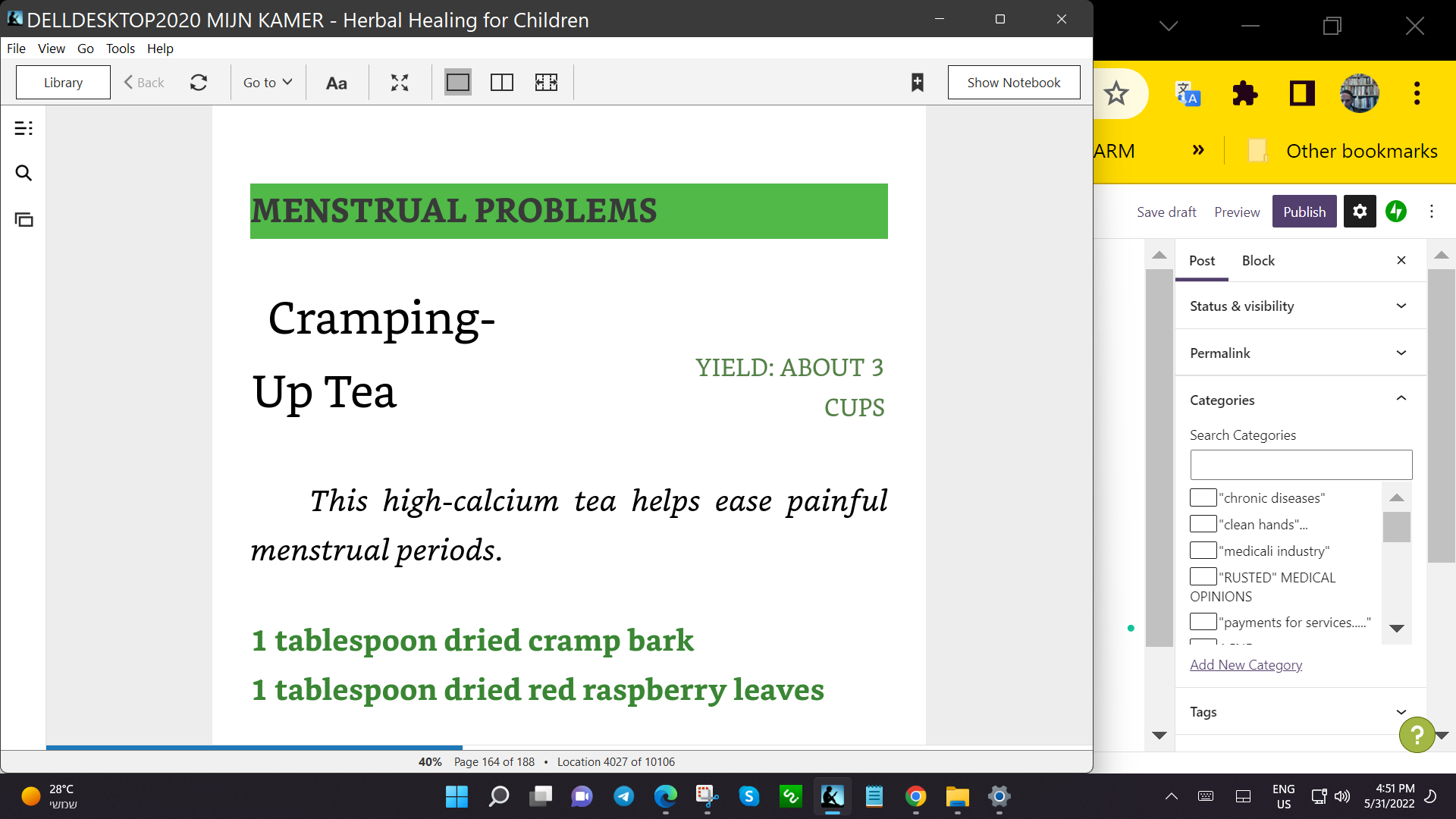This screenshot has height=819, width=1456.
Task: Switch to the Block tab
Action: [1258, 260]
